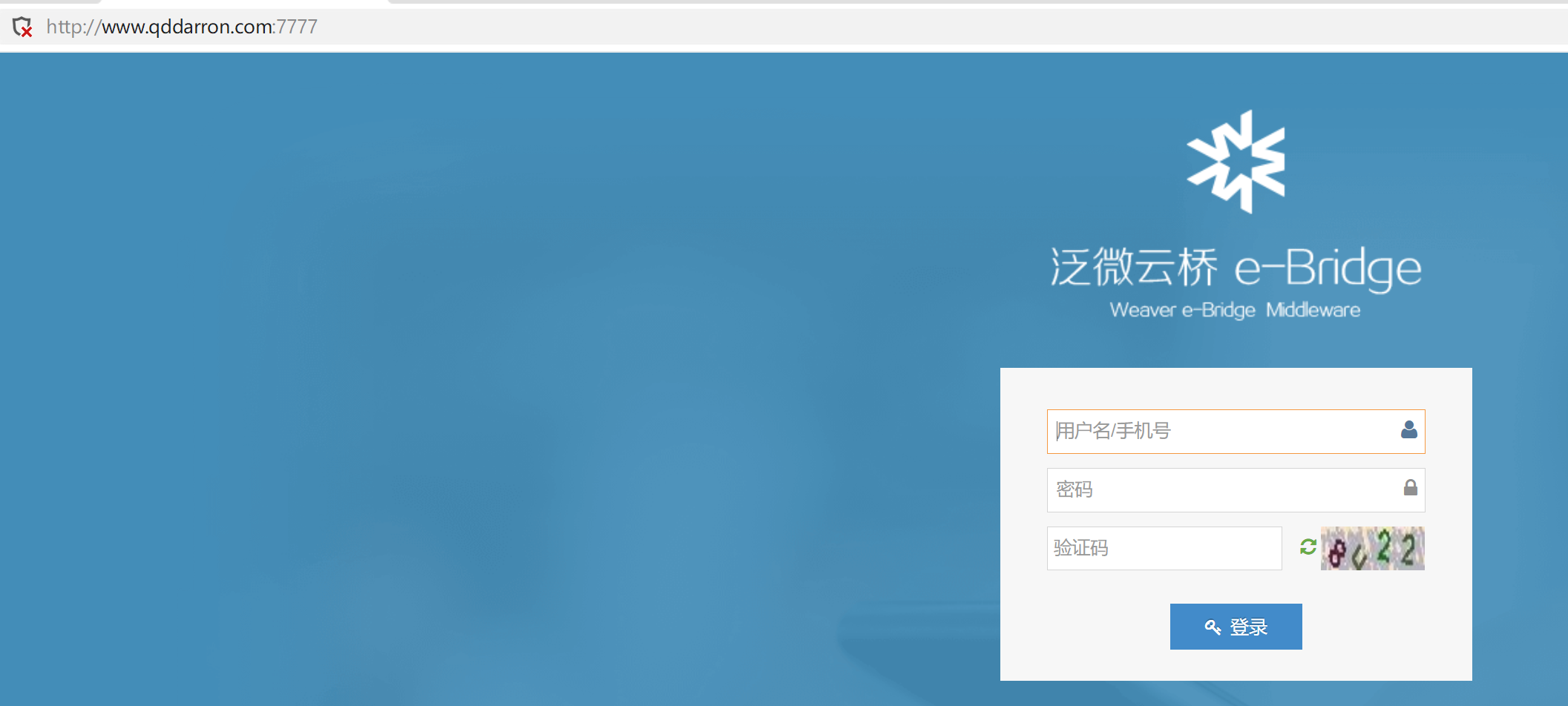The image size is (1568, 706).
Task: Focus the username/phone number field
Action: pos(1236,431)
